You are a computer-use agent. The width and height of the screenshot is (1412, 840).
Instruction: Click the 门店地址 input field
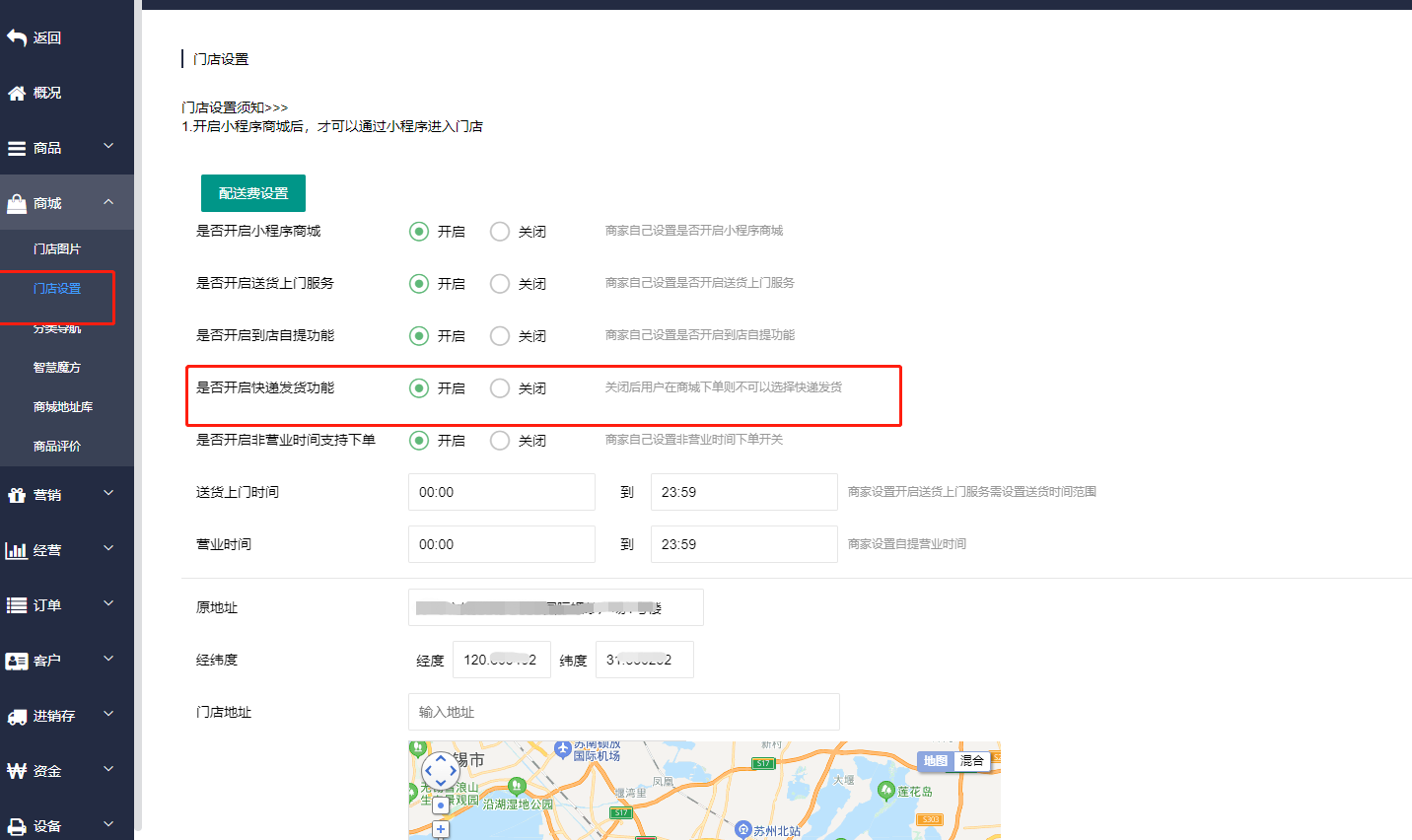[623, 712]
